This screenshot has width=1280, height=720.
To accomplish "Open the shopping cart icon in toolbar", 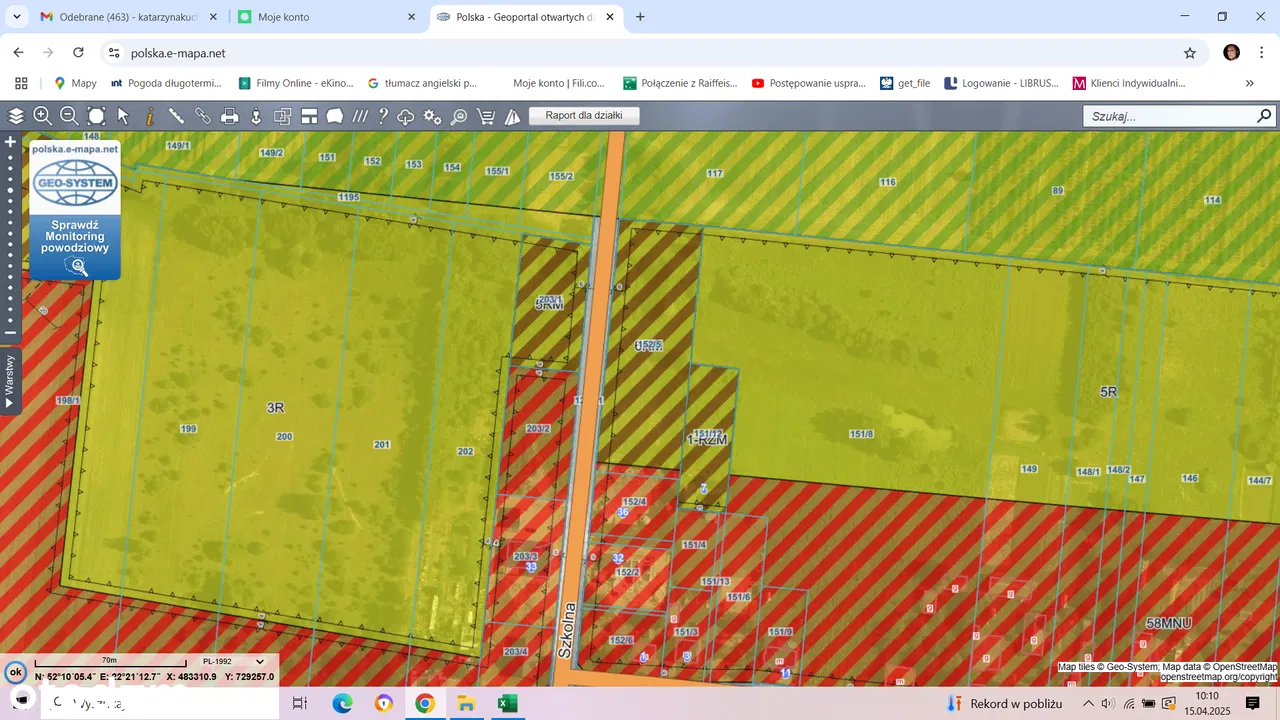I will coord(486,116).
